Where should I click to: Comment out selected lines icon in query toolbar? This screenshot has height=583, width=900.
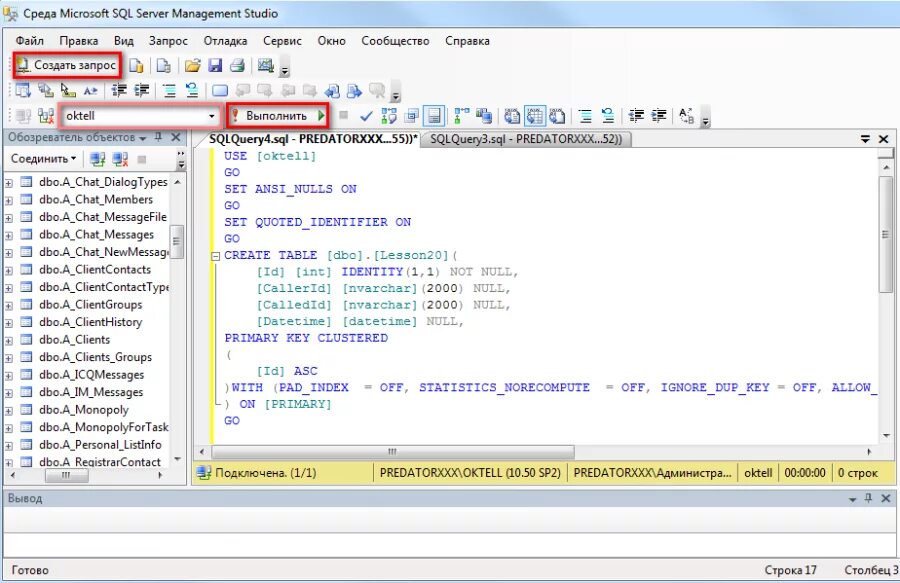point(585,116)
